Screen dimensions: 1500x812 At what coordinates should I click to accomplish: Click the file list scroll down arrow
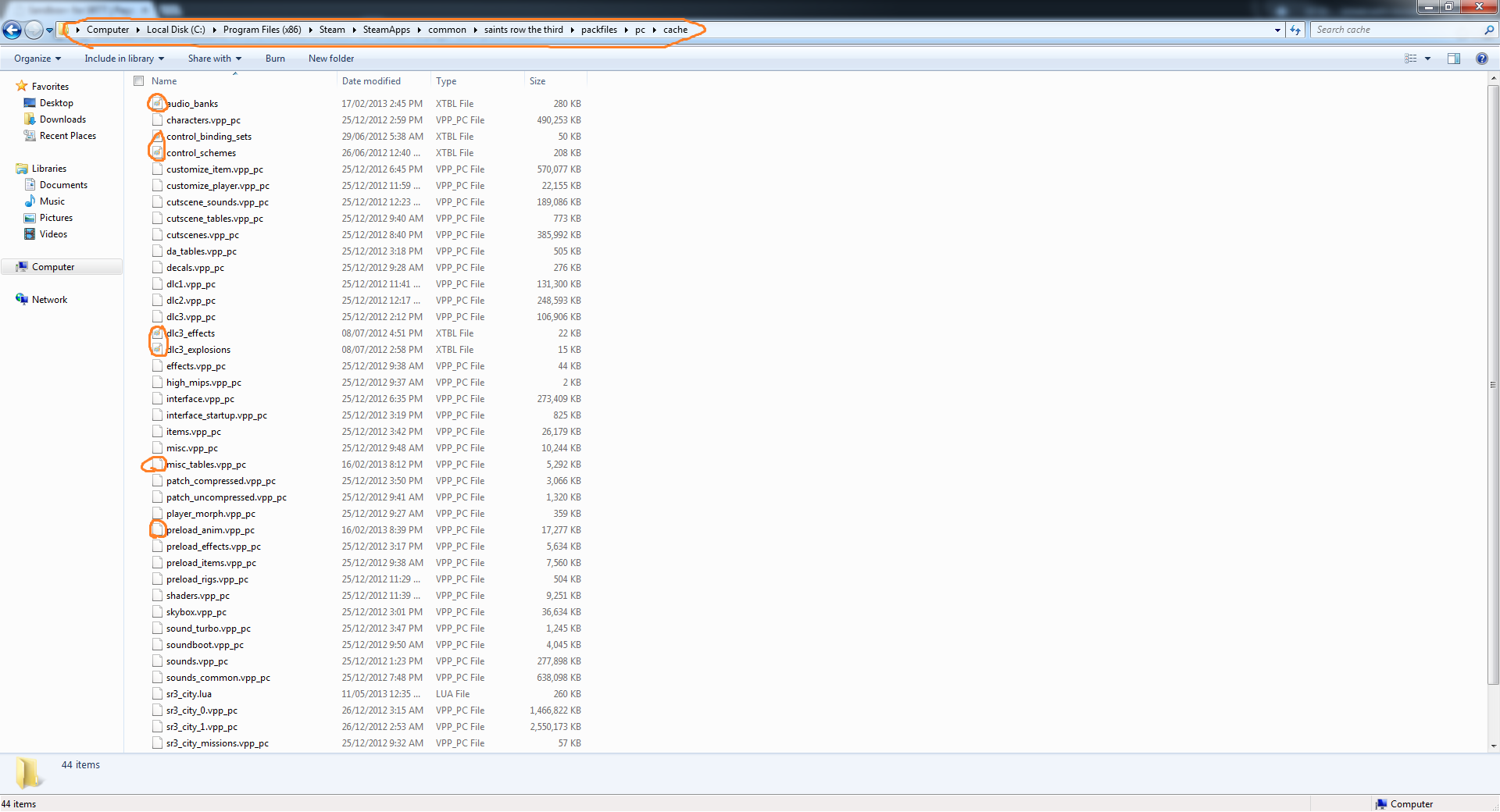click(1493, 746)
